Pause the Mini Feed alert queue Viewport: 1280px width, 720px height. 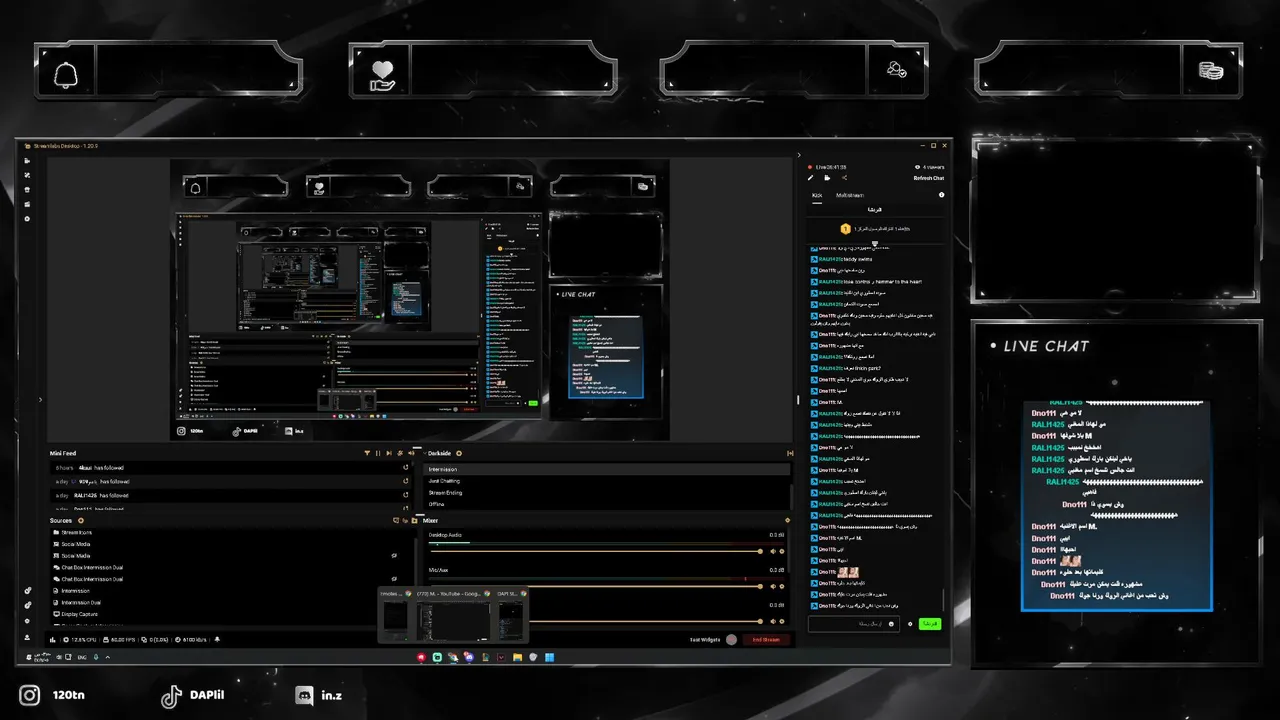coord(378,453)
